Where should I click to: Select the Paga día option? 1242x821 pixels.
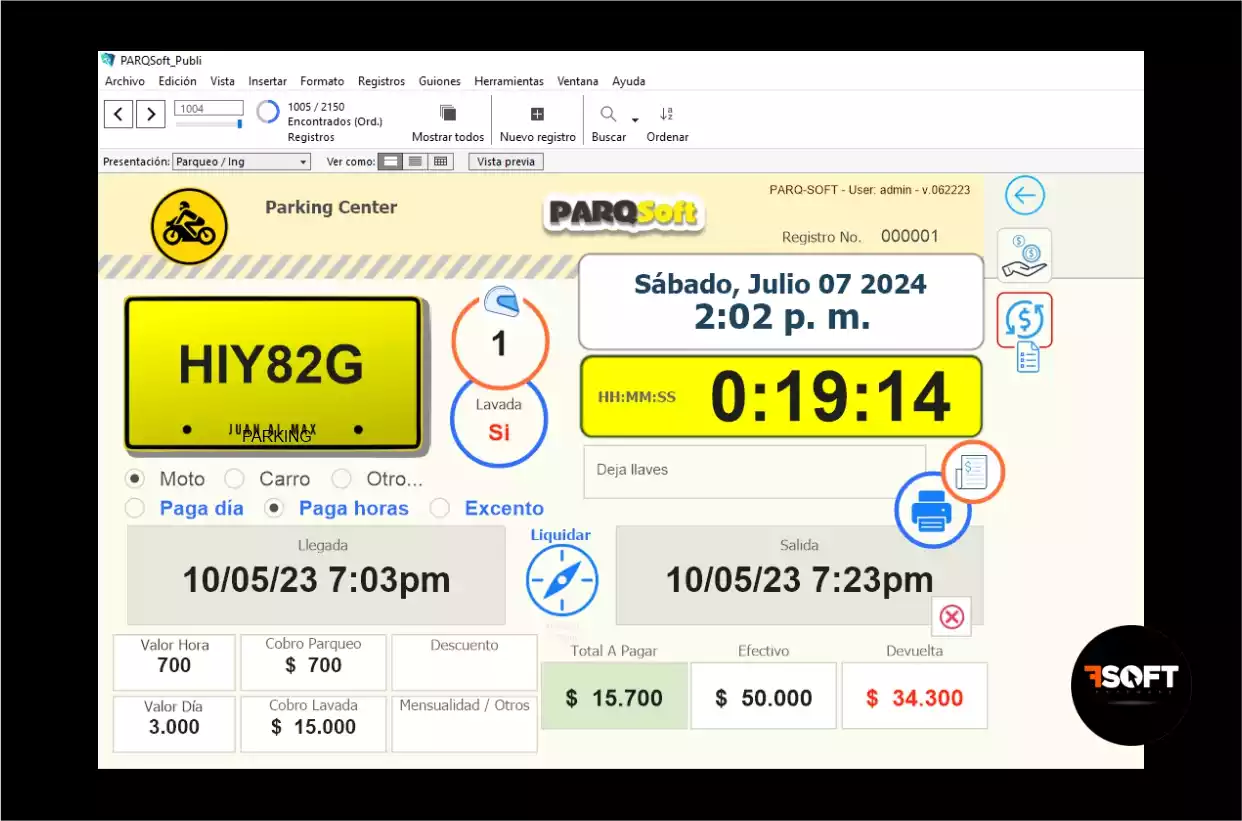135,508
